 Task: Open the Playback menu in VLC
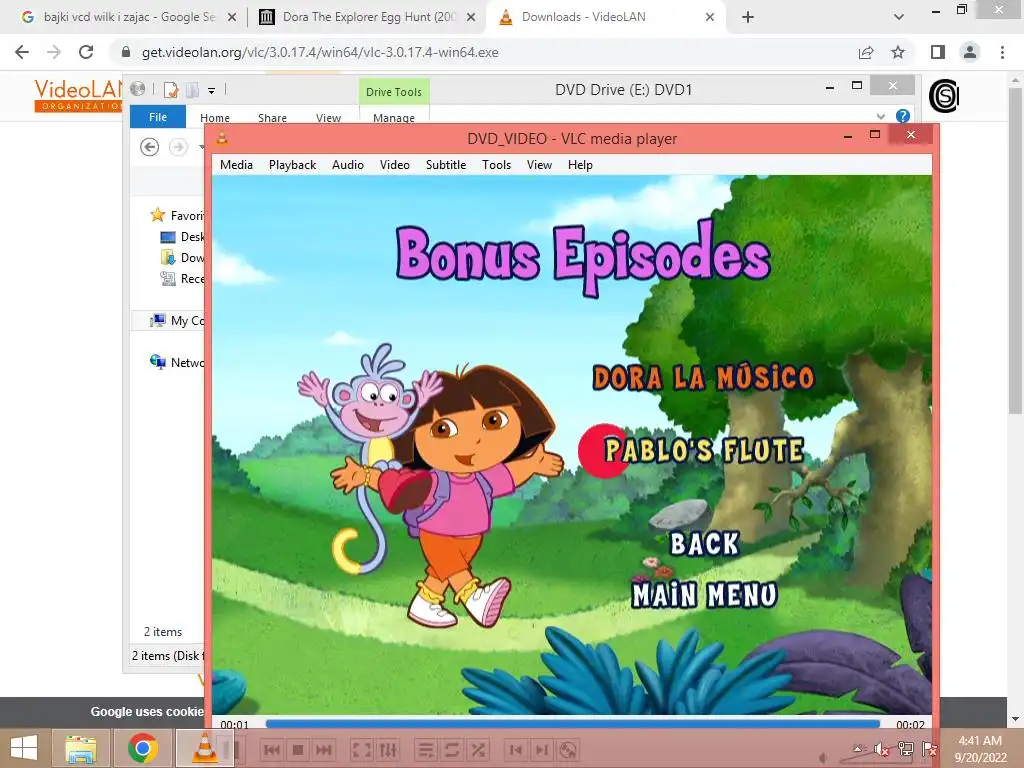[x=292, y=165]
